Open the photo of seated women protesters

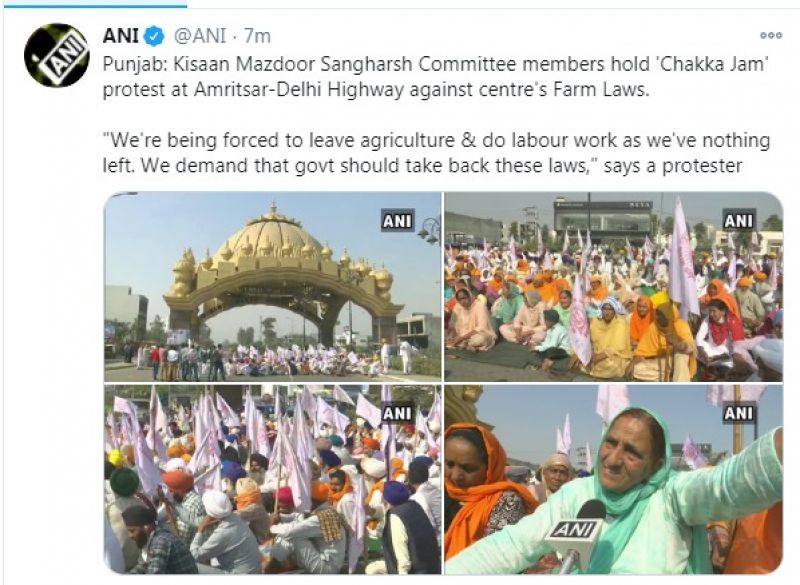614,287
